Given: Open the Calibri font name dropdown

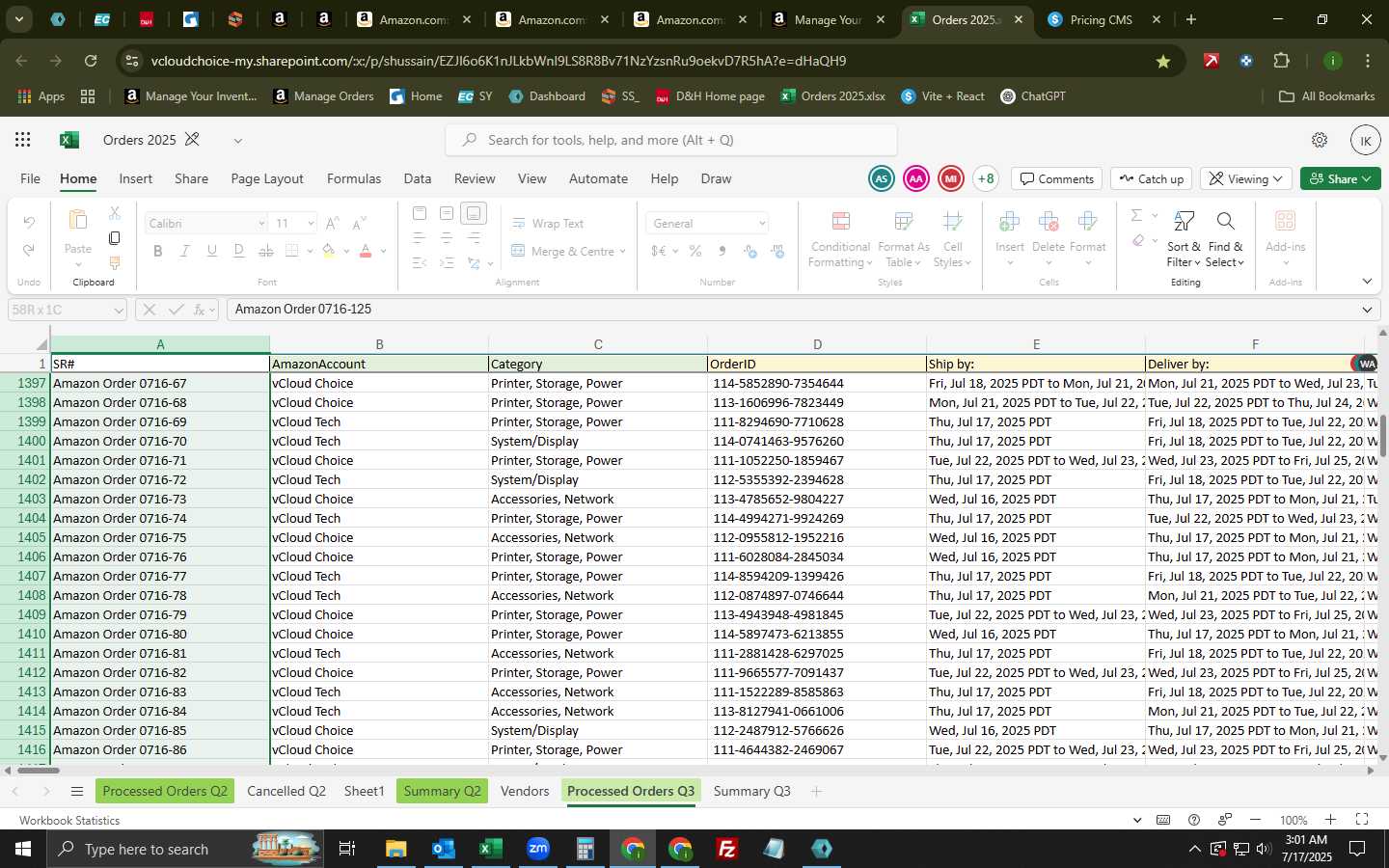Looking at the screenshot, I should tap(261, 224).
